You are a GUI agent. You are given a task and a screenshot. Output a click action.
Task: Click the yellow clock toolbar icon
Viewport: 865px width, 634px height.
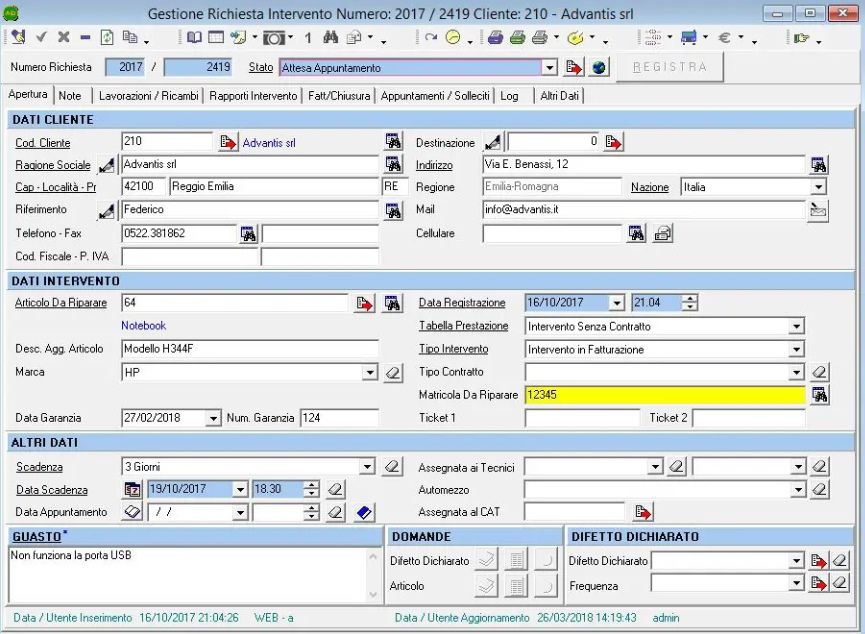453,38
